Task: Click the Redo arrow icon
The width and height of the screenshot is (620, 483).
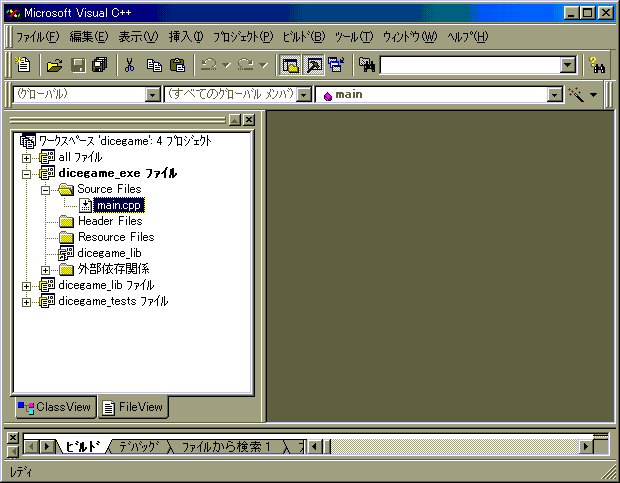Action: coord(246,65)
